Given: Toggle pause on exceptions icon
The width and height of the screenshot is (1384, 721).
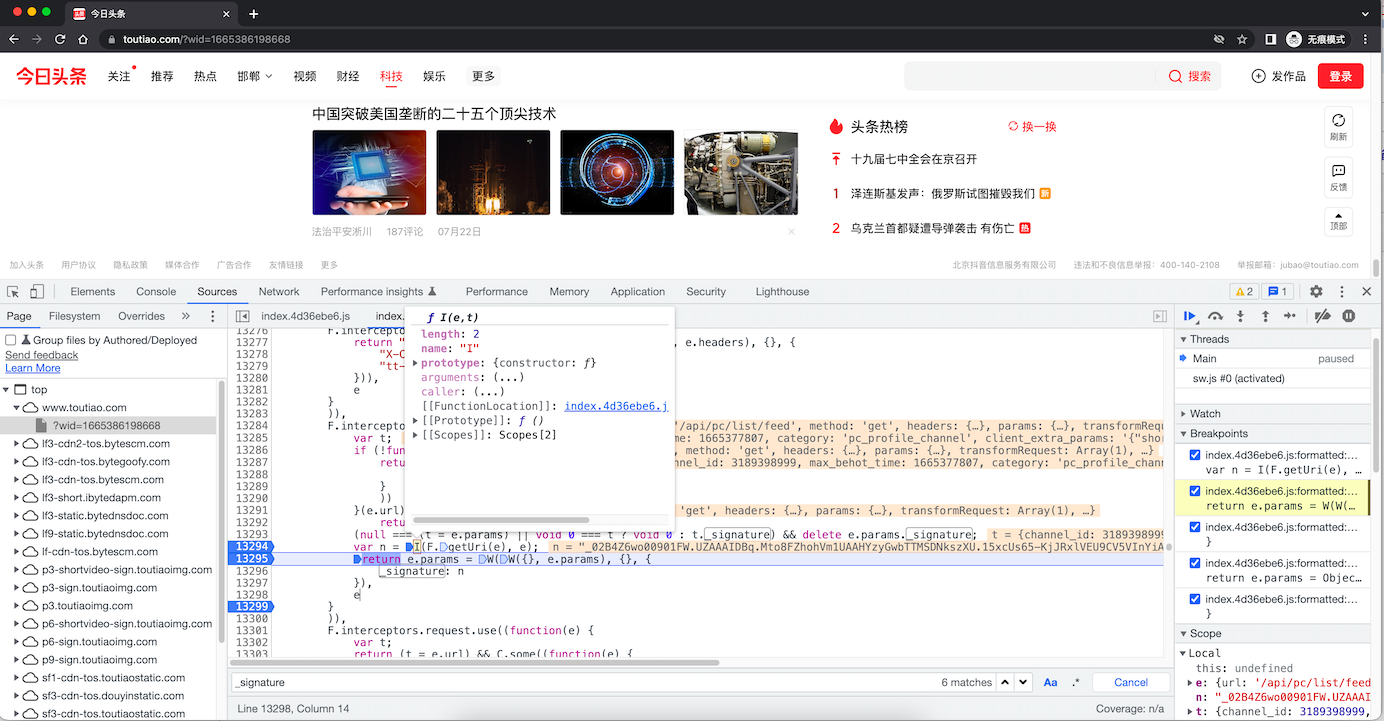Looking at the screenshot, I should (x=1349, y=316).
